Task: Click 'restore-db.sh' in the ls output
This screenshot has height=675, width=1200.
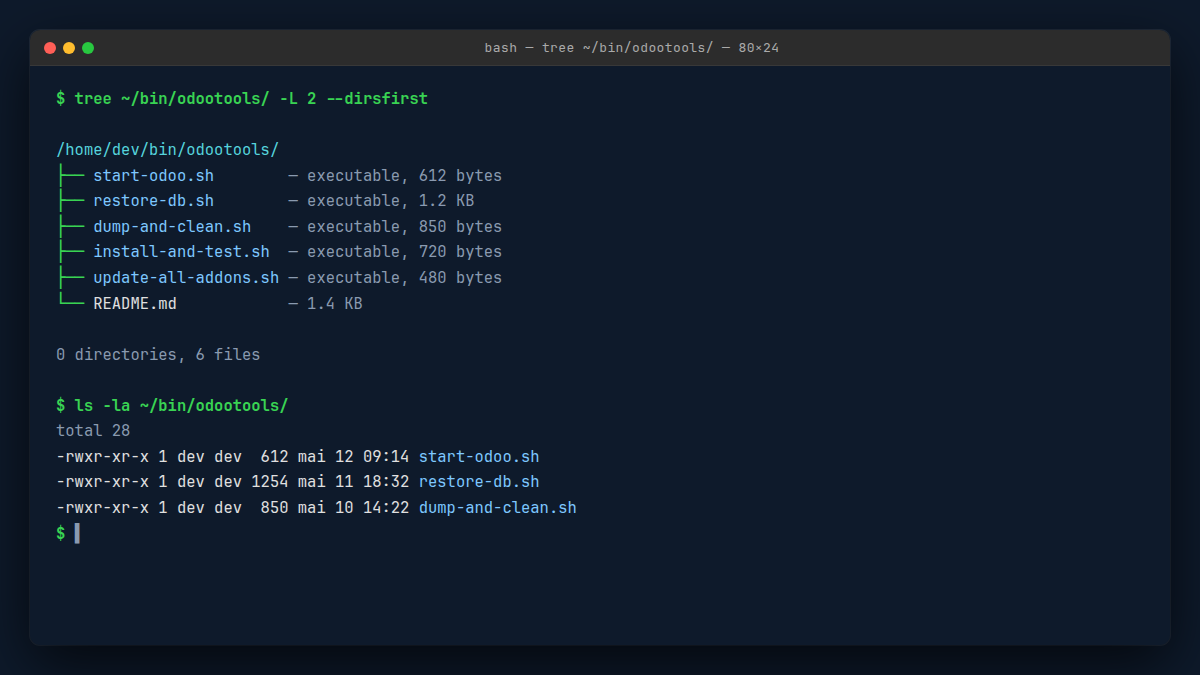Action: pyautogui.click(x=479, y=482)
